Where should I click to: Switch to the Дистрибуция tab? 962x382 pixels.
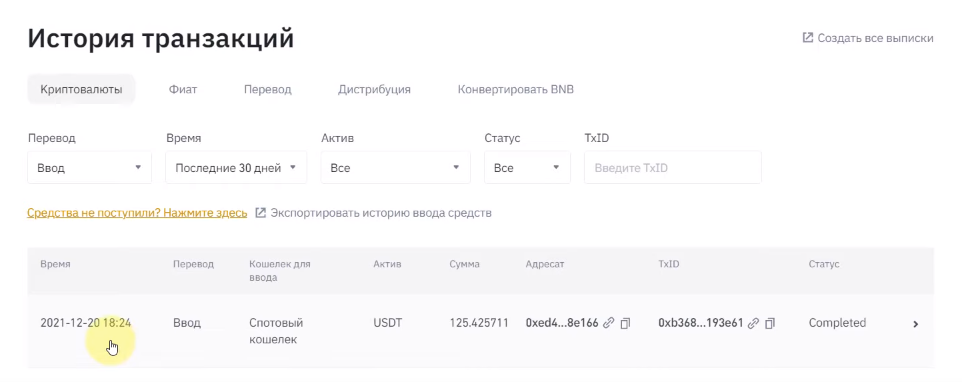(x=374, y=90)
